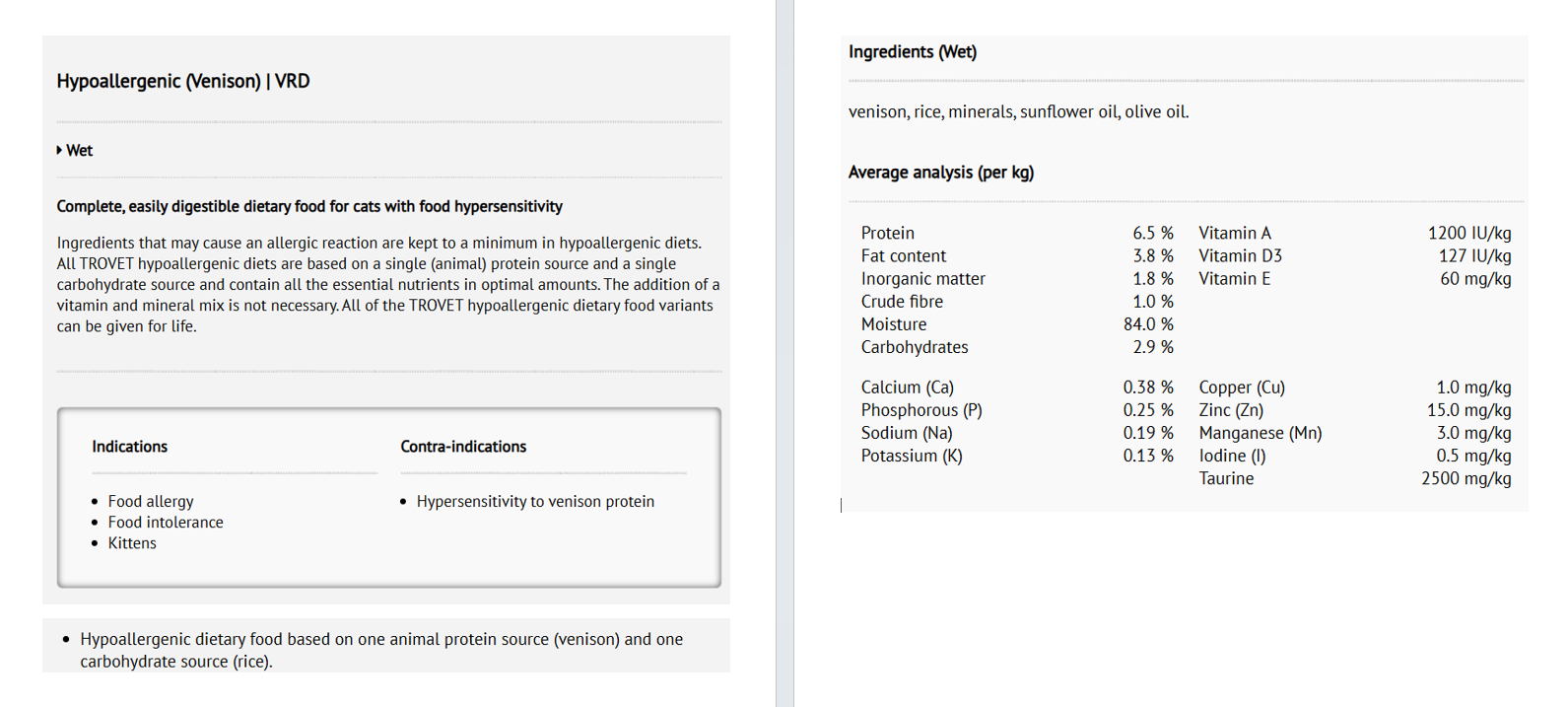The width and height of the screenshot is (1568, 707).
Task: Click the venison, rice, minerals ingredients line
Action: (x=1018, y=112)
